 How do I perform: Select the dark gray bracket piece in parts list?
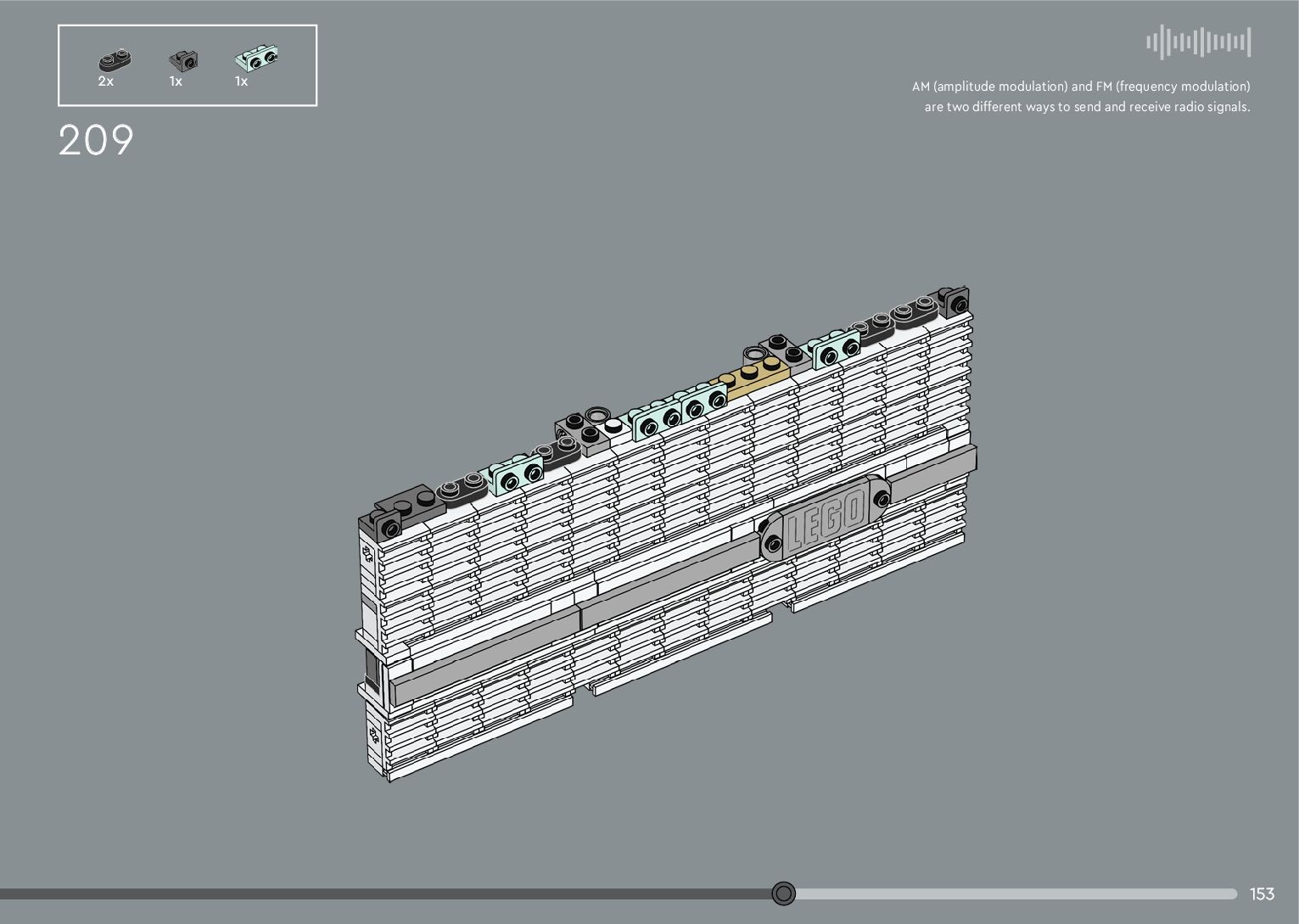(x=183, y=60)
